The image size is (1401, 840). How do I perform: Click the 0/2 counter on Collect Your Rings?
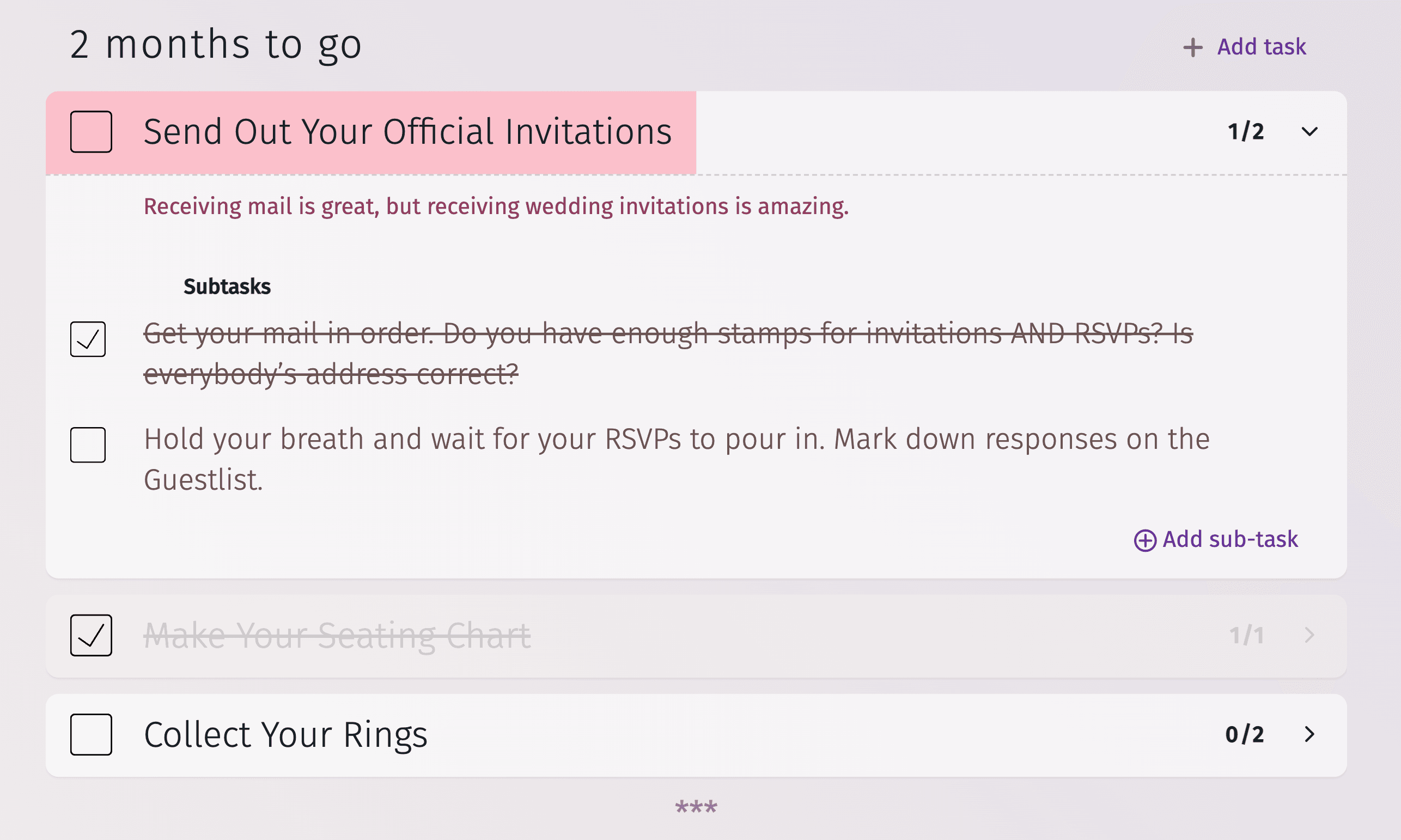coord(1244,735)
